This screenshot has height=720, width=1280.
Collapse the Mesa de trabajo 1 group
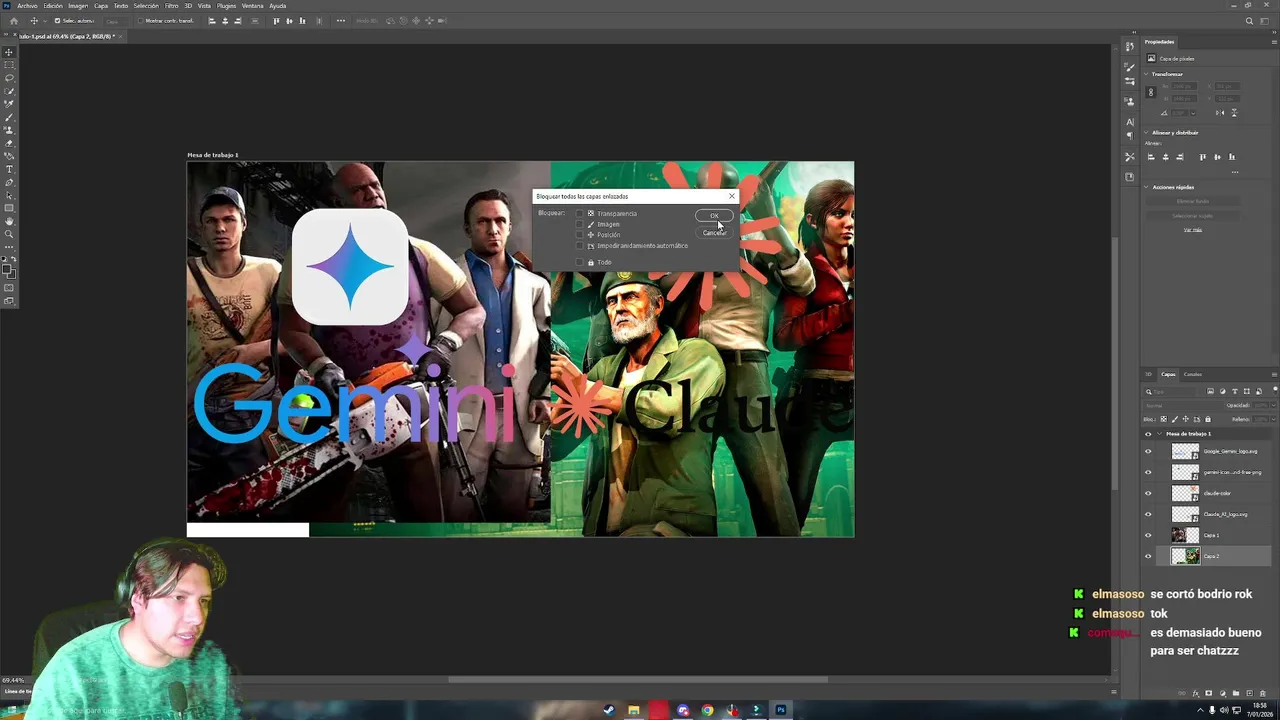point(1160,434)
